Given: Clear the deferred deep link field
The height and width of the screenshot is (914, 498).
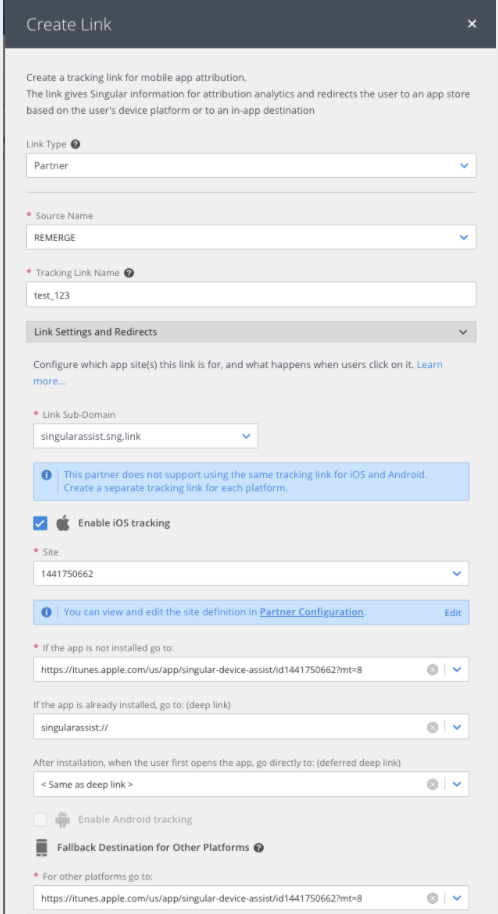Looking at the screenshot, I should coord(432,785).
